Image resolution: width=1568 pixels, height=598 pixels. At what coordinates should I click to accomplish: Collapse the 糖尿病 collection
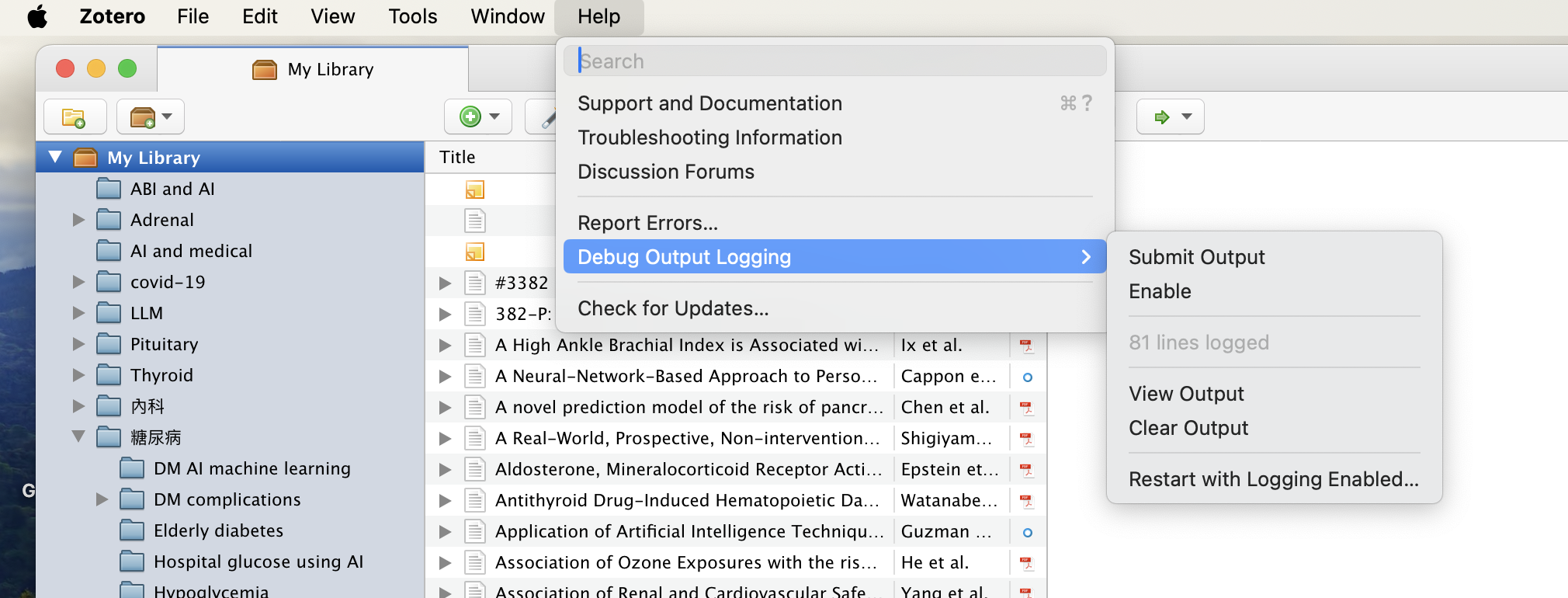coord(78,436)
